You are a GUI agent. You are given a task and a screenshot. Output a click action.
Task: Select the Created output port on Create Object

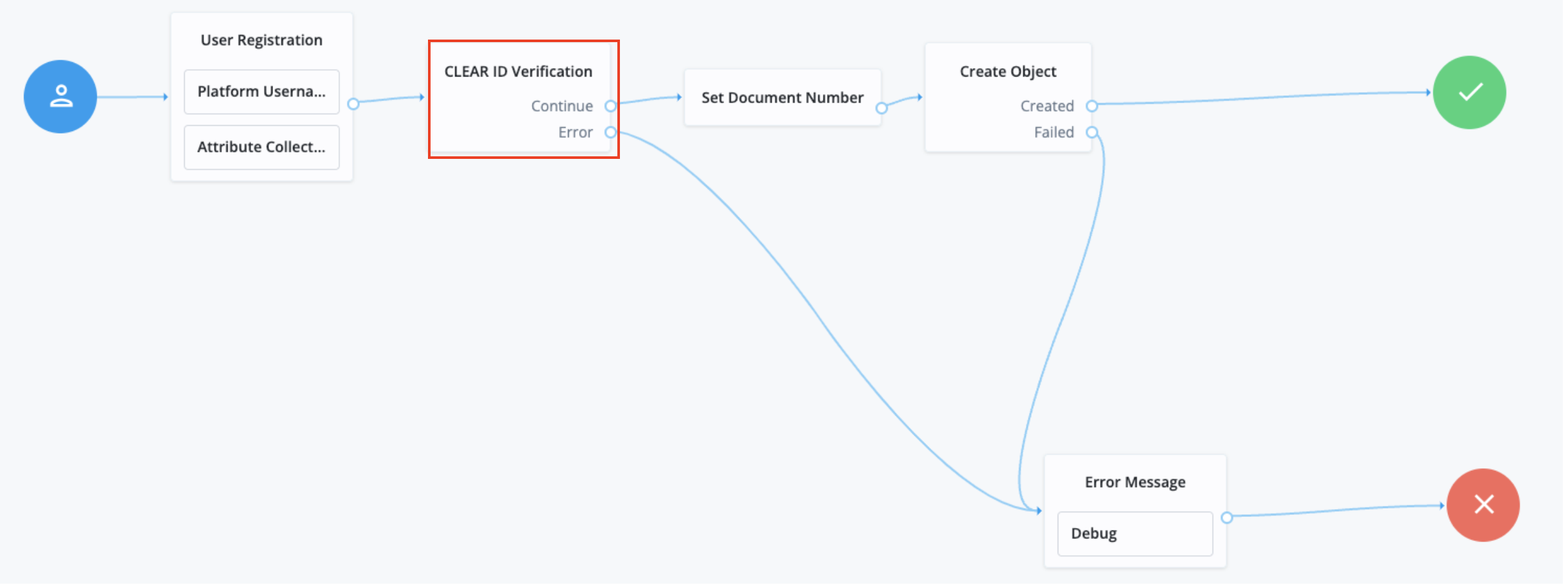click(1093, 106)
